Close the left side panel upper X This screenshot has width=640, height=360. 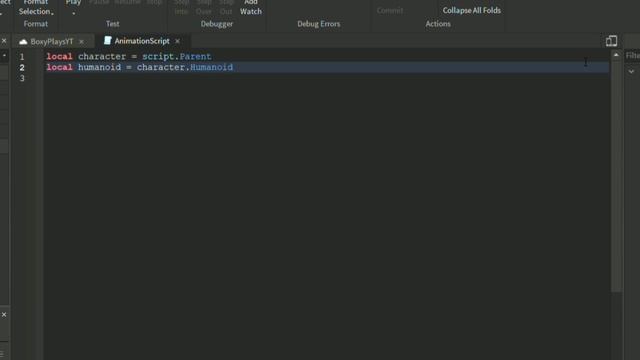4,41
